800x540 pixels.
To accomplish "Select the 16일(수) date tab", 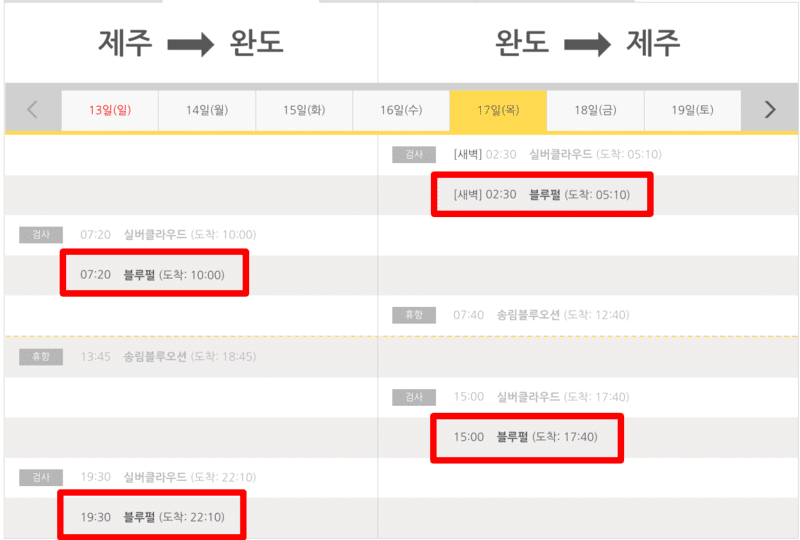I will click(401, 110).
